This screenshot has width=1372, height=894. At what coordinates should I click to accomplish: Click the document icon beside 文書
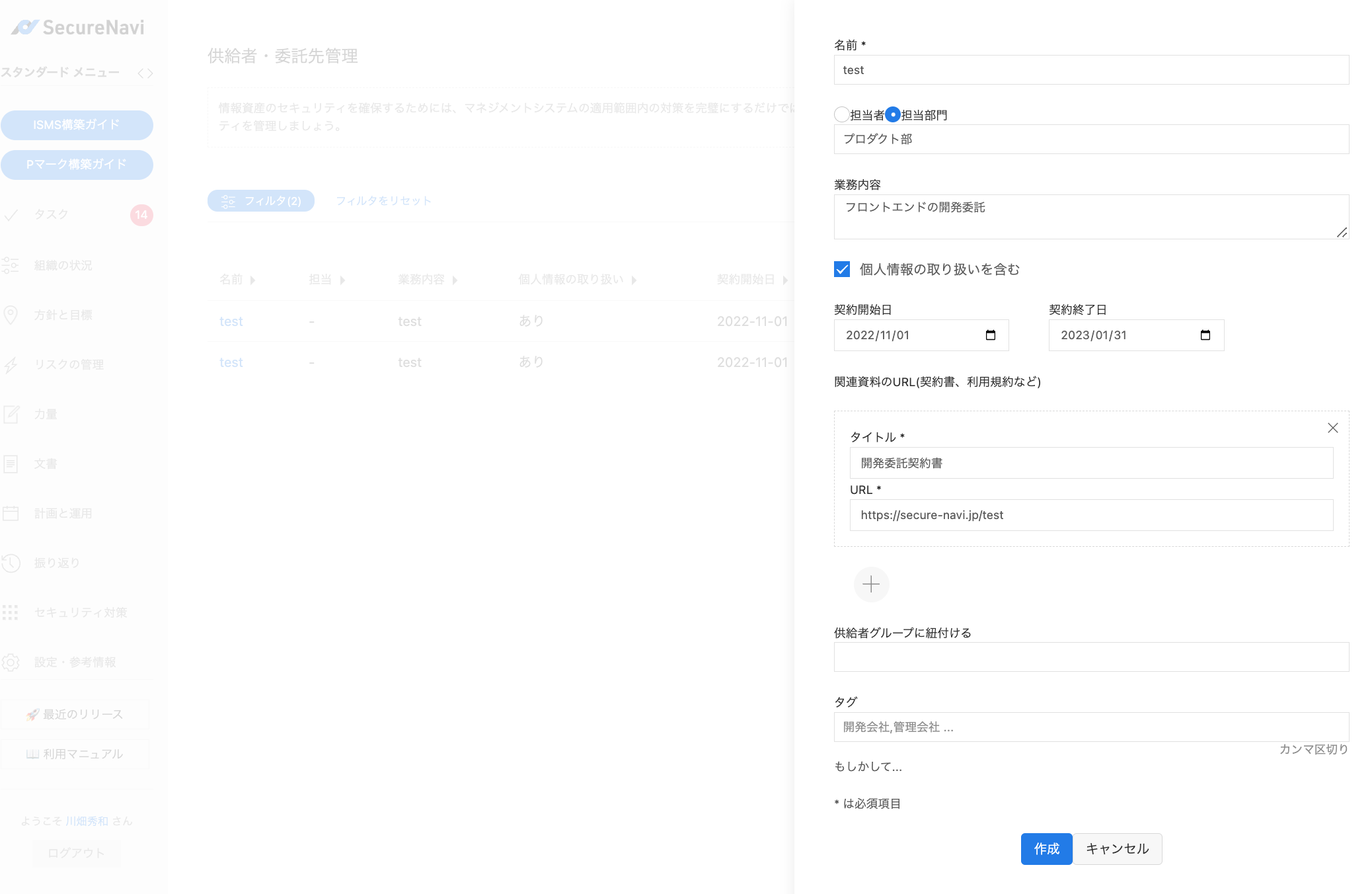click(11, 464)
